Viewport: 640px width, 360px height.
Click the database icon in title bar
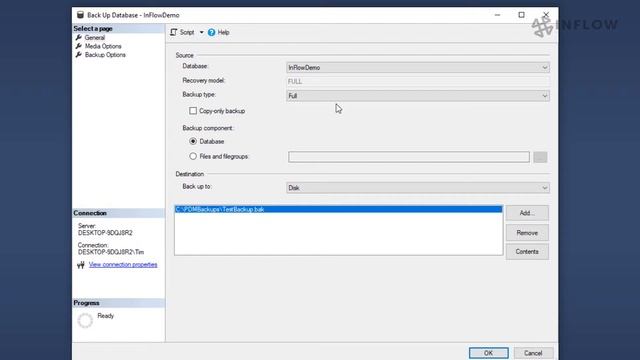tap(80, 15)
